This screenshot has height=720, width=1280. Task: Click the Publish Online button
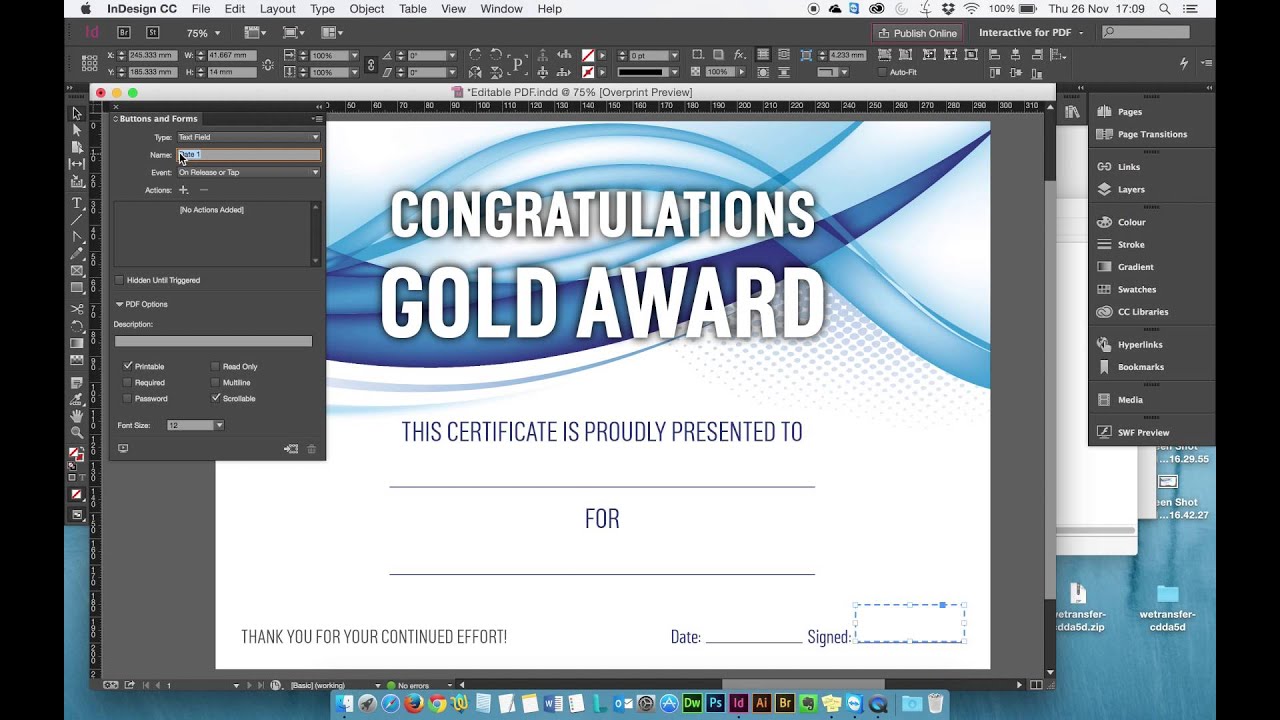click(x=917, y=33)
